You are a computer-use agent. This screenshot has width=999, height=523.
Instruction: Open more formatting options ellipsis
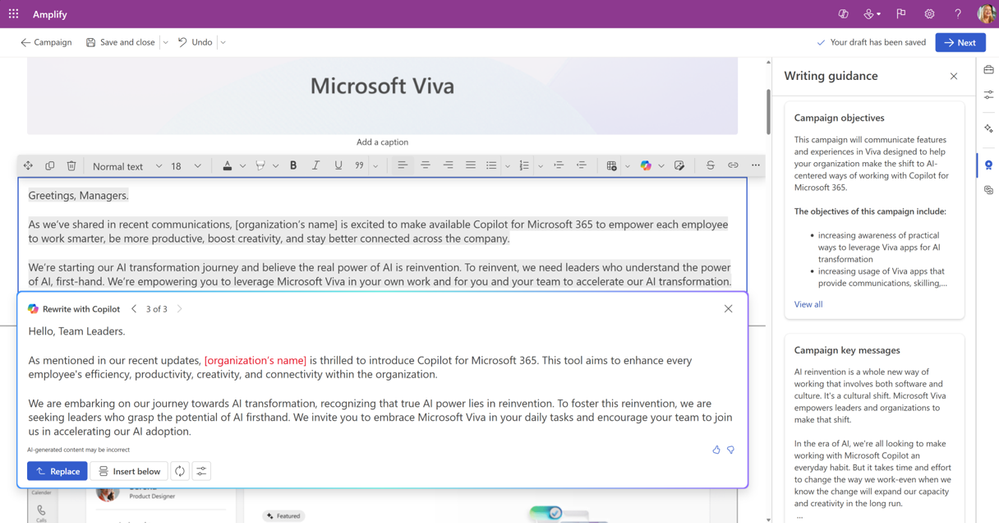point(756,166)
